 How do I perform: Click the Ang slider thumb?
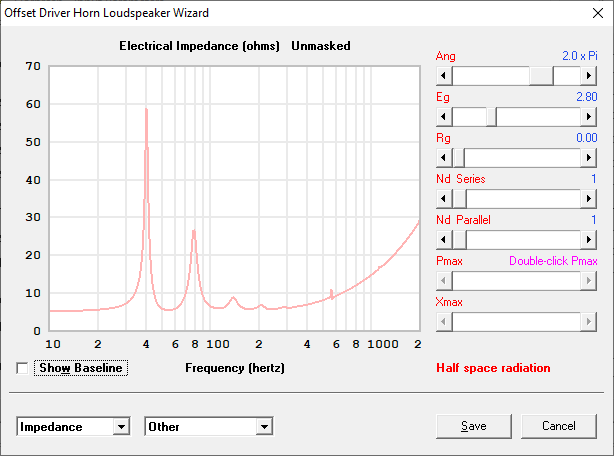pos(541,76)
